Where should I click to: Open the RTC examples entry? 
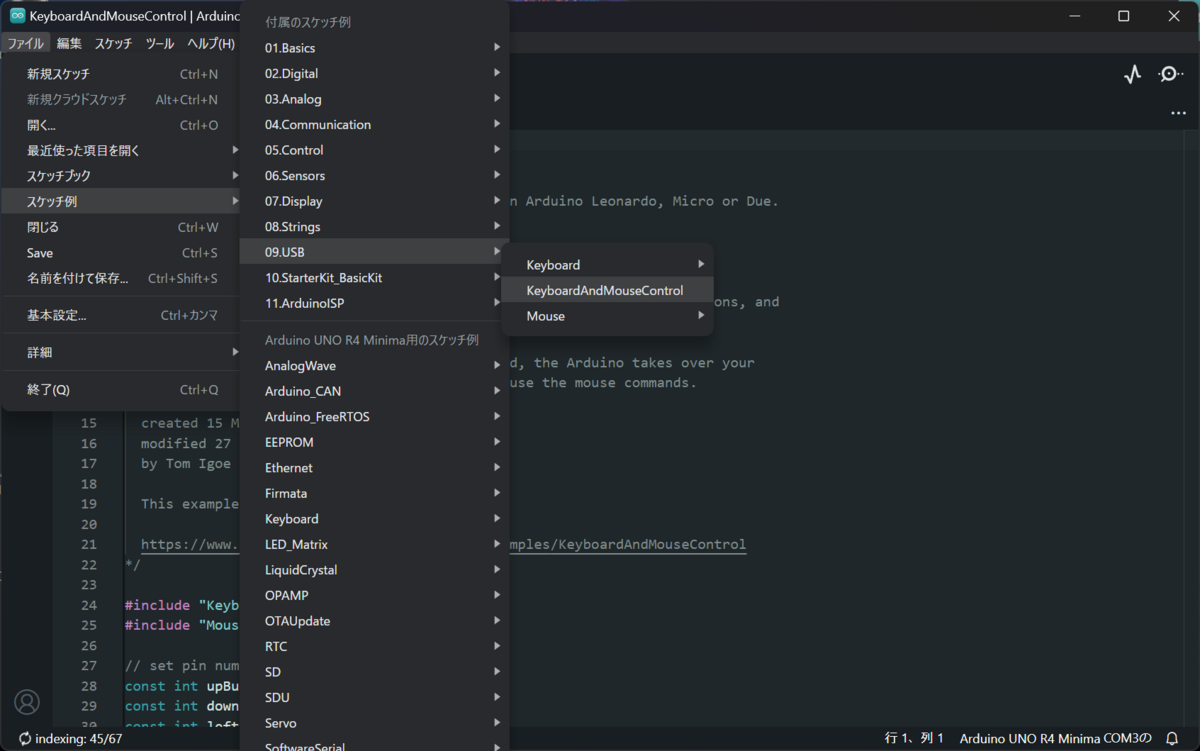375,646
